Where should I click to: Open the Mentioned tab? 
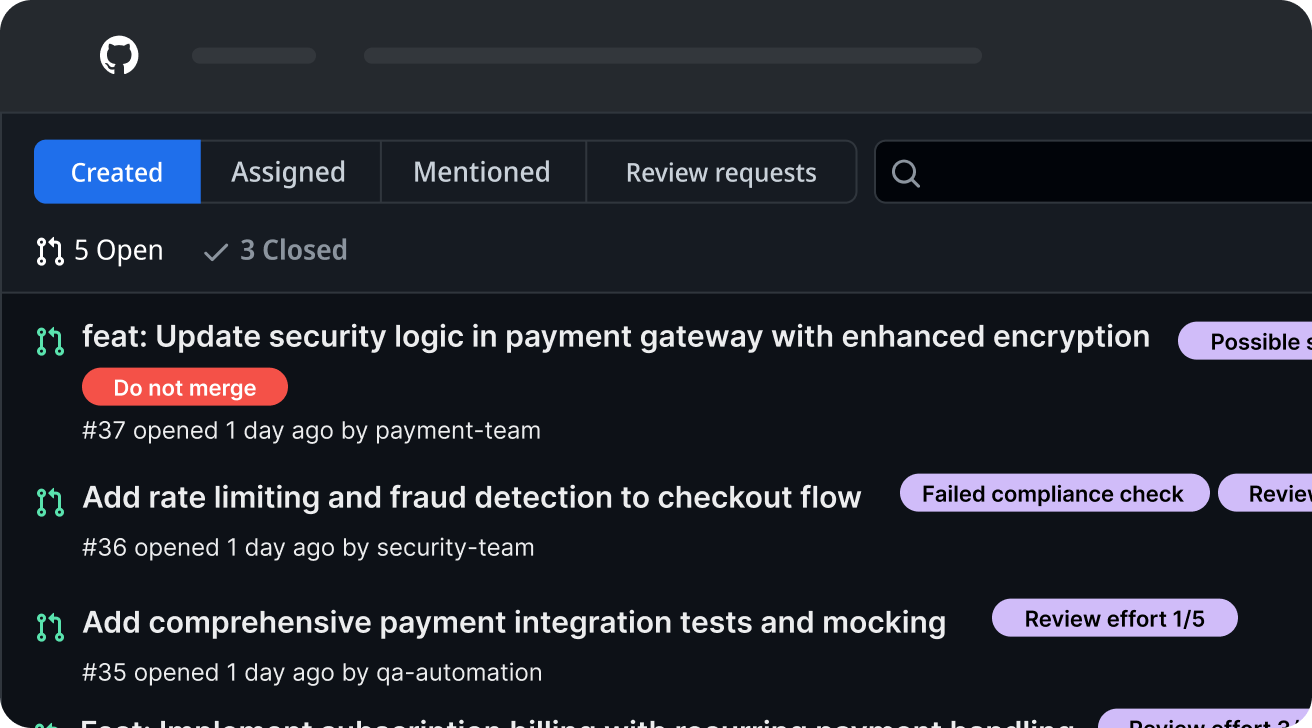point(482,171)
